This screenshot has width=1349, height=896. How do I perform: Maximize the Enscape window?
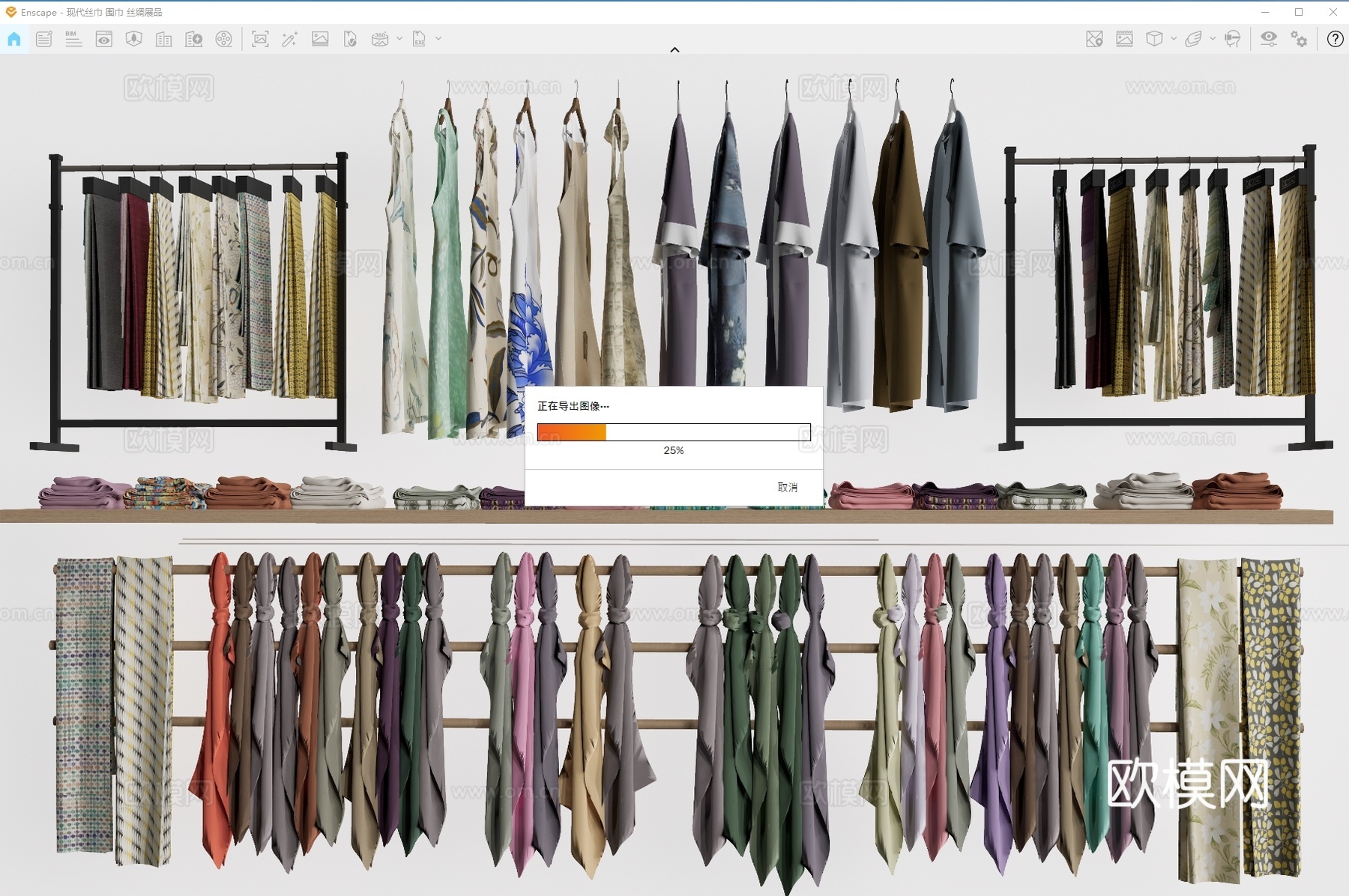tap(1299, 12)
